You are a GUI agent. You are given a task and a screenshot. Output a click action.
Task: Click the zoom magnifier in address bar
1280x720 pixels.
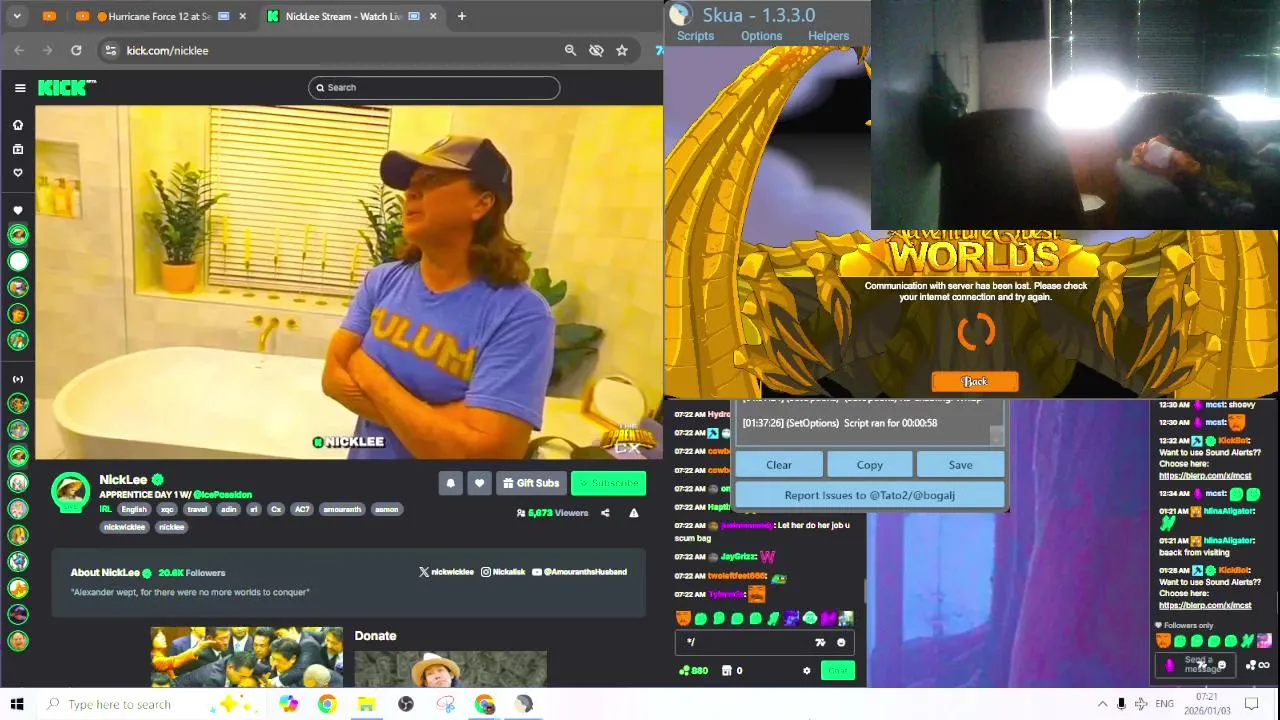pos(570,50)
